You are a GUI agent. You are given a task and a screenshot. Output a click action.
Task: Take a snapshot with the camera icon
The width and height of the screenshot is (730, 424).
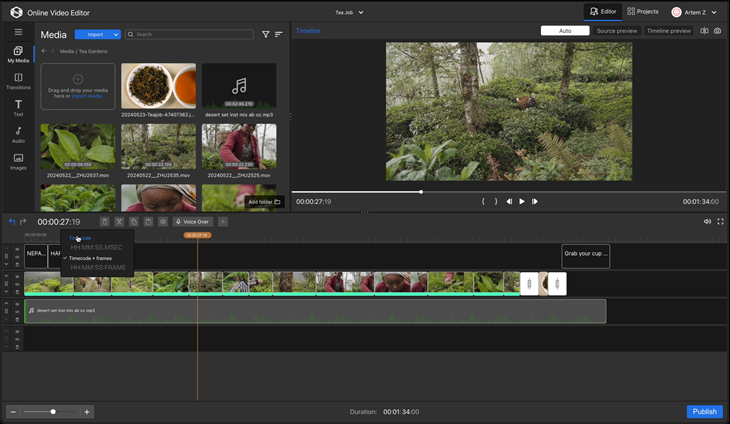[x=717, y=31]
